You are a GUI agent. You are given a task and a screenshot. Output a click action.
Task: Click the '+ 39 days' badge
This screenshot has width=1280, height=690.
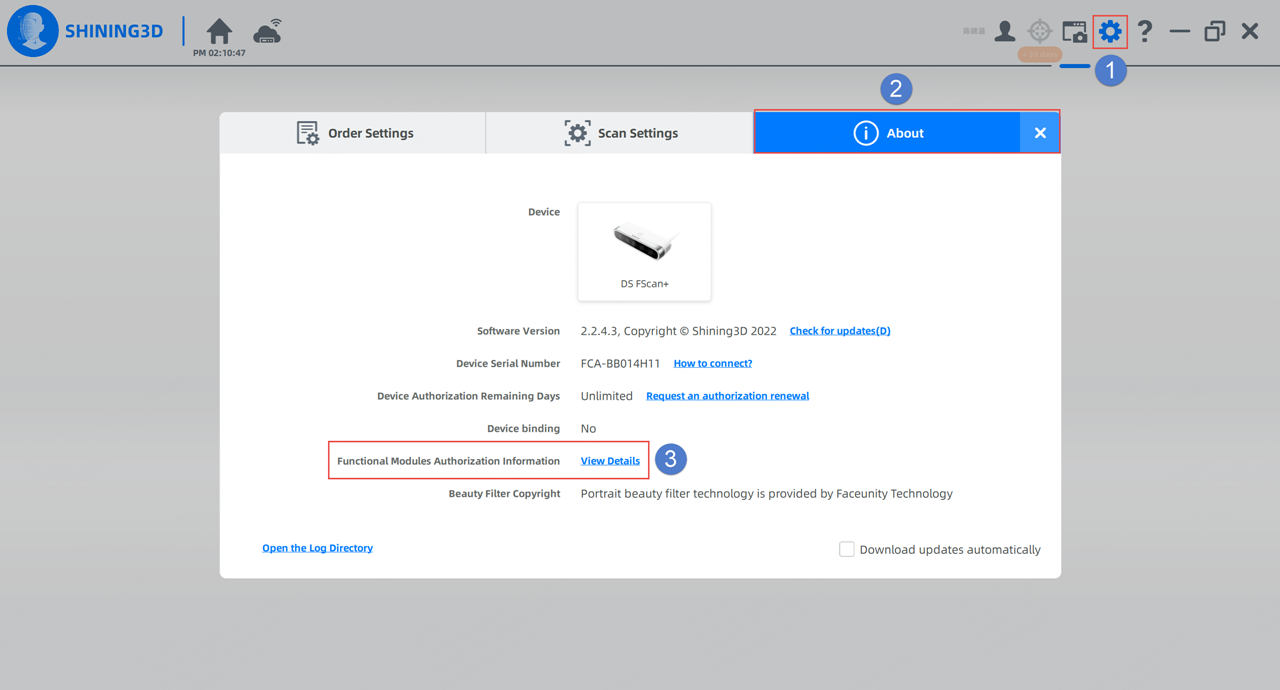(1040, 54)
